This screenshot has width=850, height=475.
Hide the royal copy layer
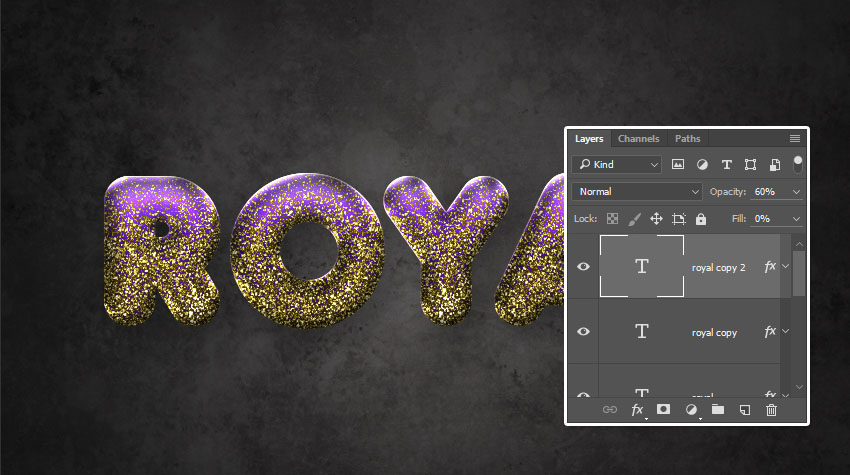[584, 332]
